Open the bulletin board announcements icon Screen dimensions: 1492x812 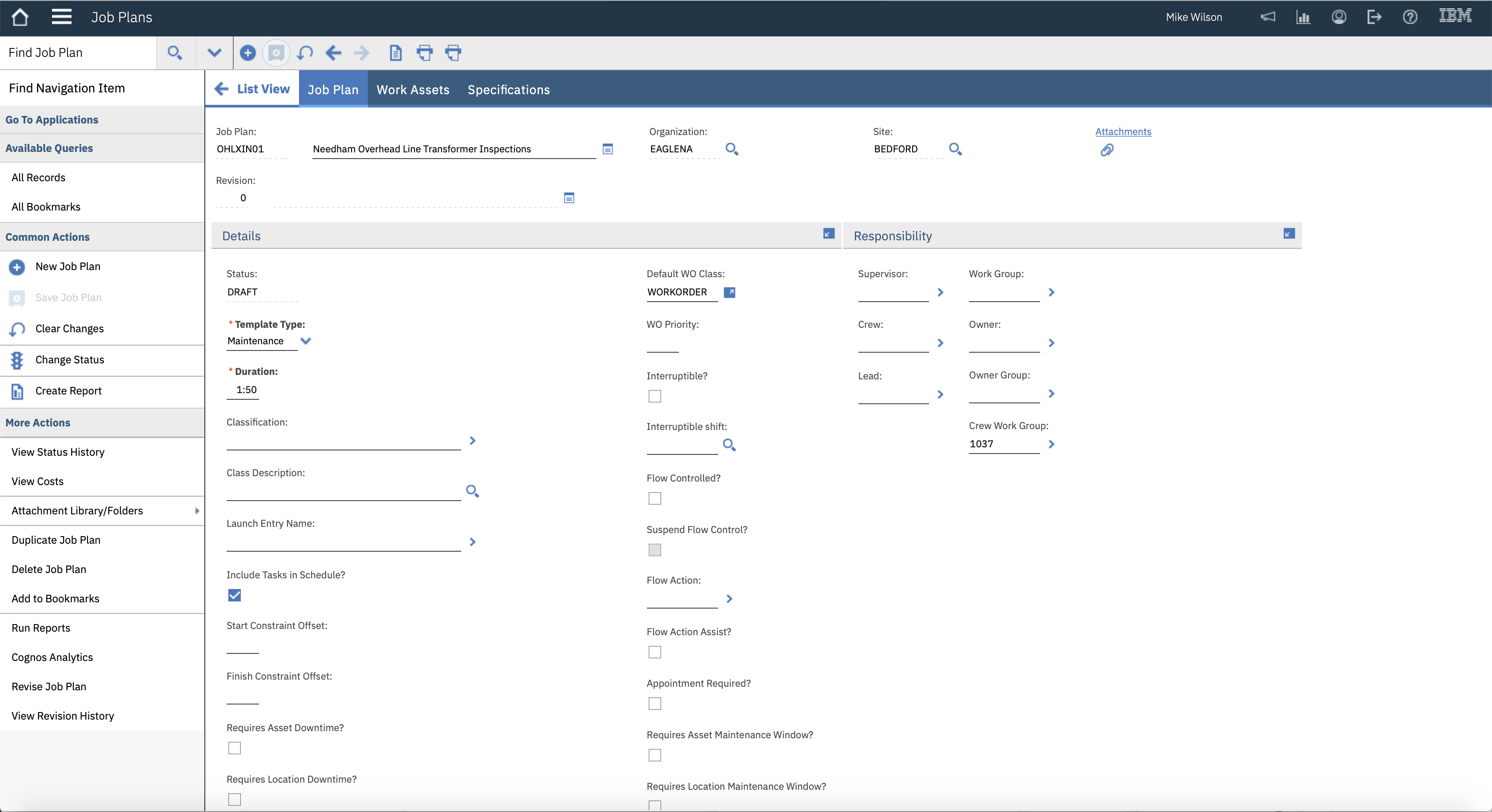coord(1269,17)
